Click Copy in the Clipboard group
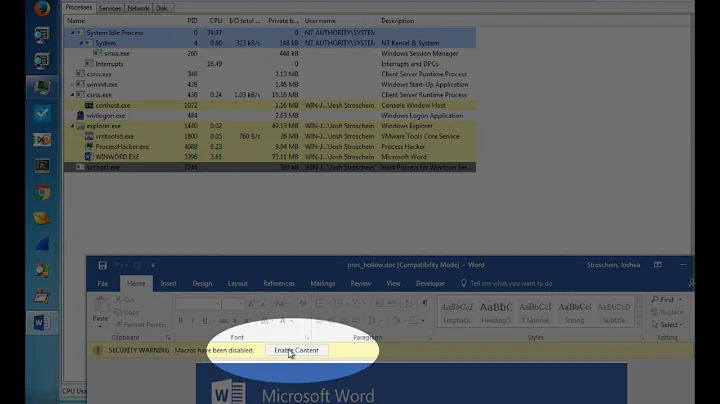Image resolution: width=720 pixels, height=404 pixels. coord(126,312)
